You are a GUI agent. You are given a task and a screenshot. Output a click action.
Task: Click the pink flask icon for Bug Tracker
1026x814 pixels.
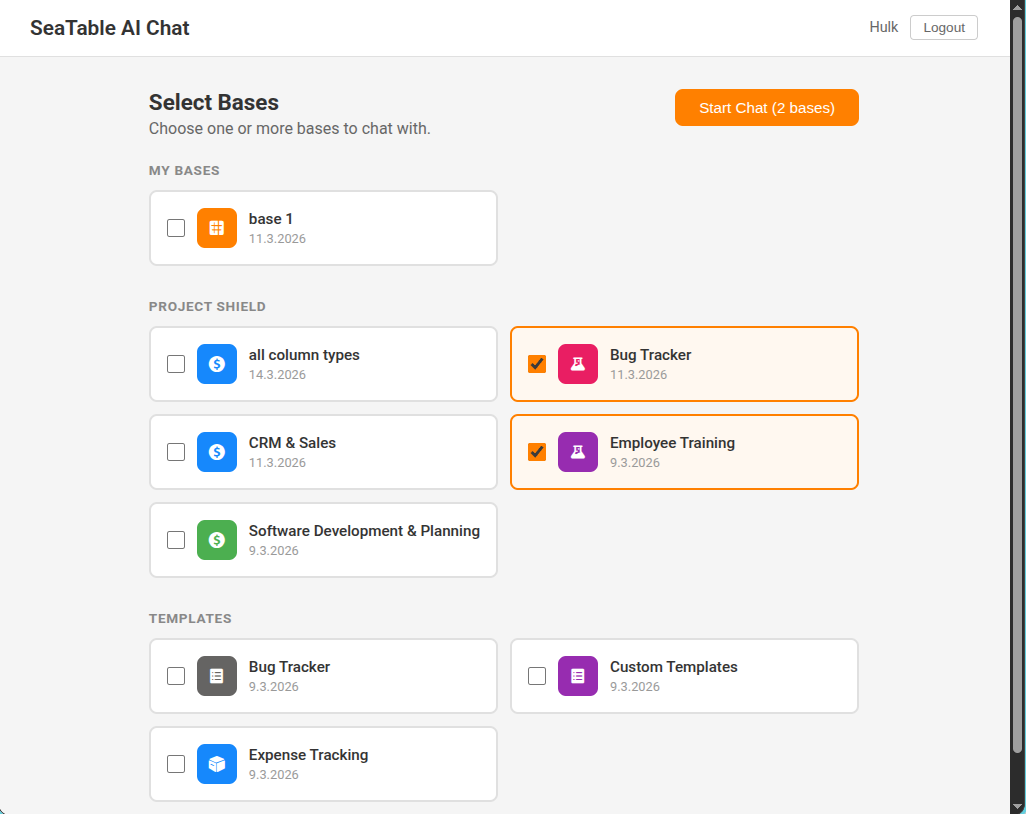(578, 364)
